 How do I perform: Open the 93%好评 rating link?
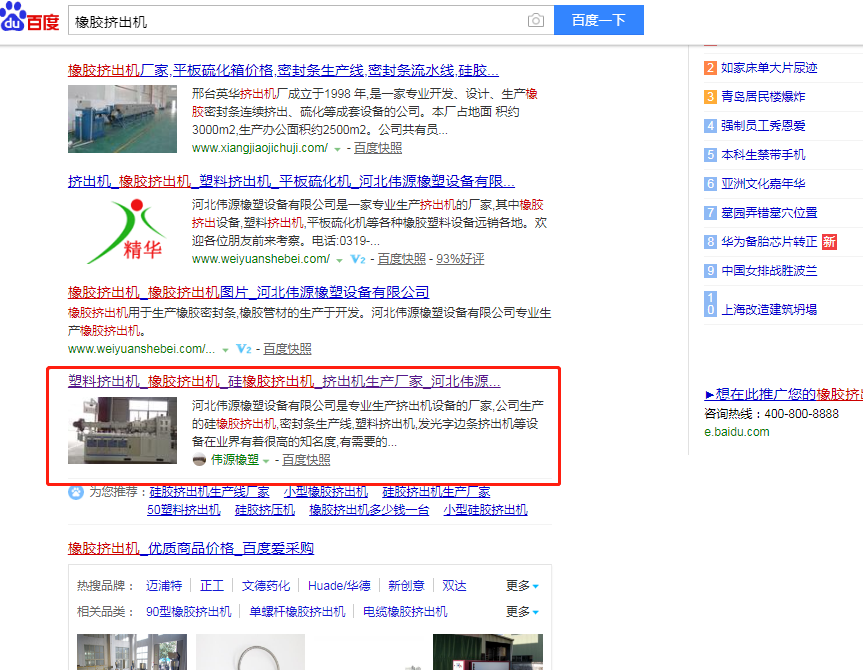pos(460,259)
